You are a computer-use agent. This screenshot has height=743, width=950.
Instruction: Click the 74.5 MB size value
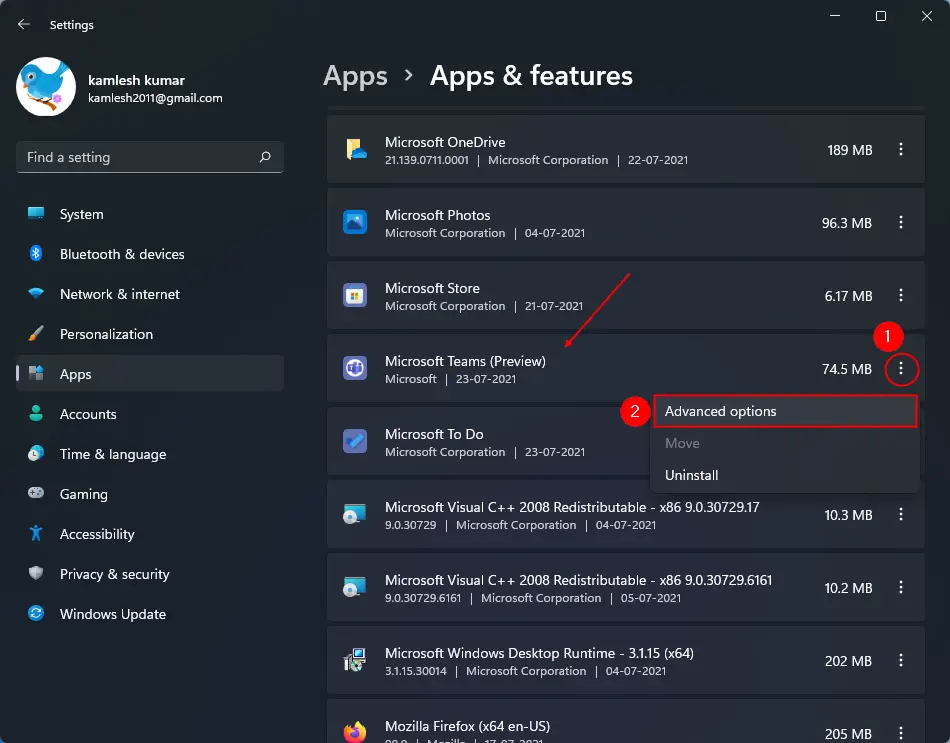[846, 369]
